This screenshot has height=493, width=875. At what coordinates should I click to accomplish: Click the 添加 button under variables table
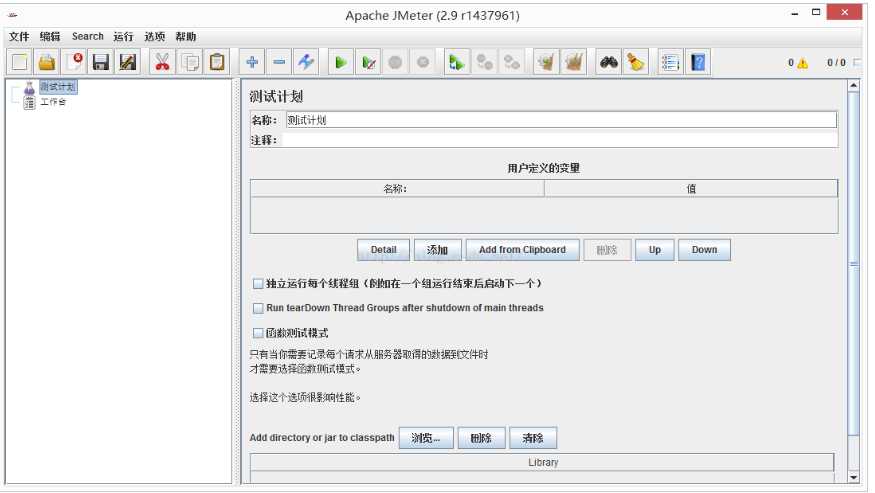438,250
